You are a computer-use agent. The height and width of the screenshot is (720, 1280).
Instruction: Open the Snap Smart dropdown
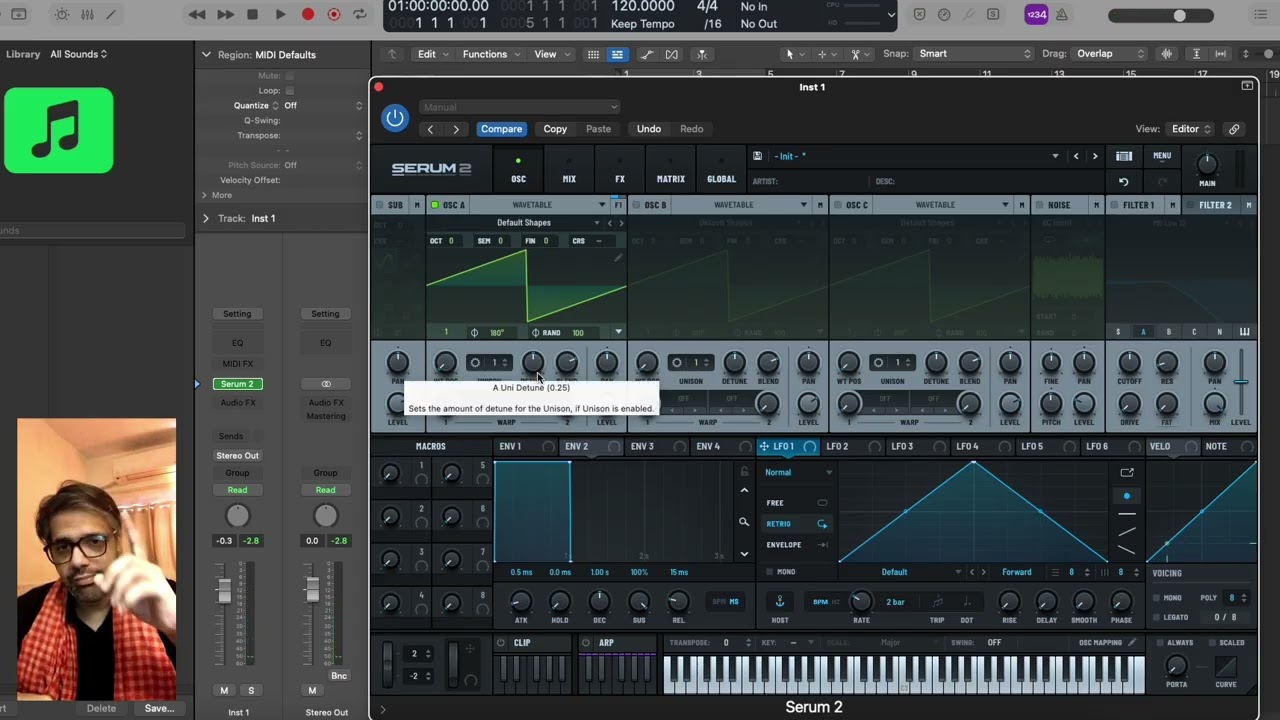[976, 54]
